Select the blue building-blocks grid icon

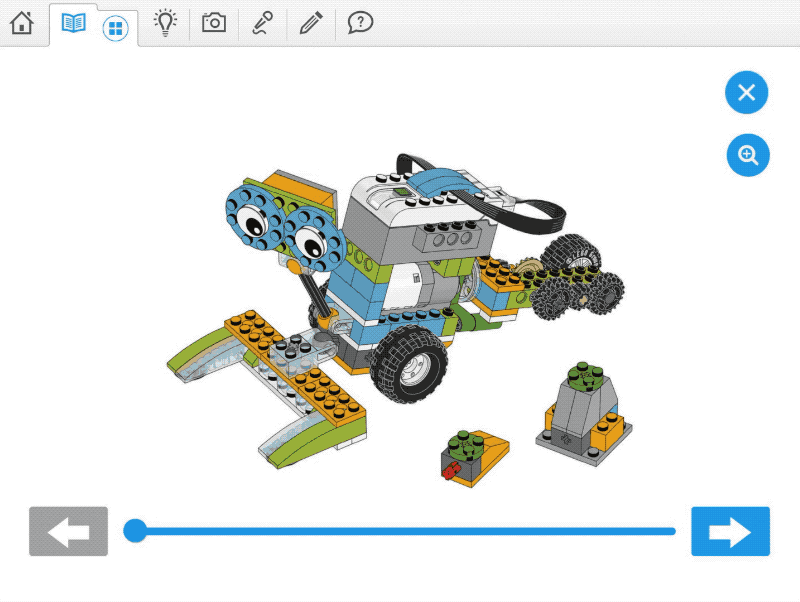click(115, 29)
